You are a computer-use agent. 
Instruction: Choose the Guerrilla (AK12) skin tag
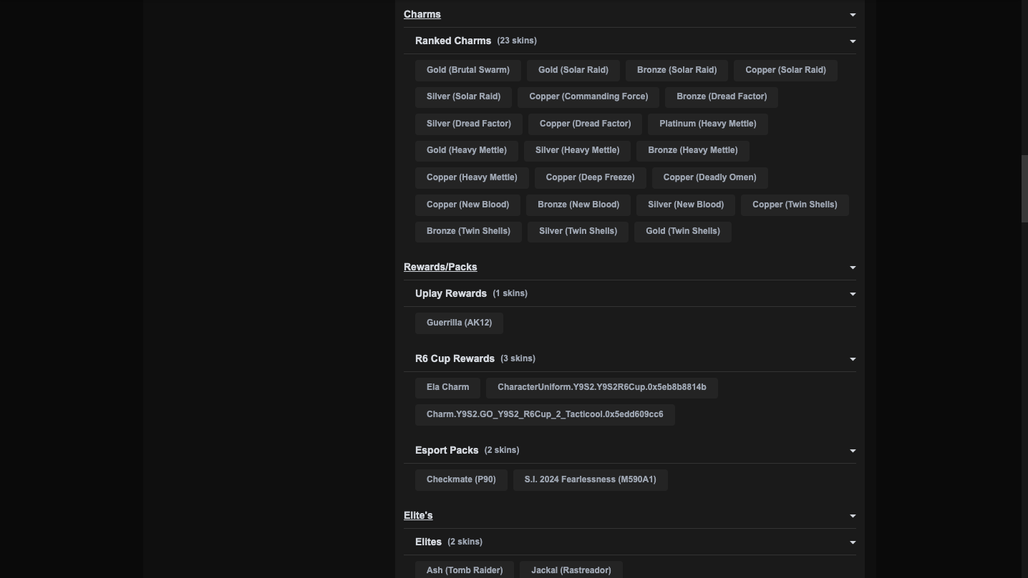click(x=459, y=323)
